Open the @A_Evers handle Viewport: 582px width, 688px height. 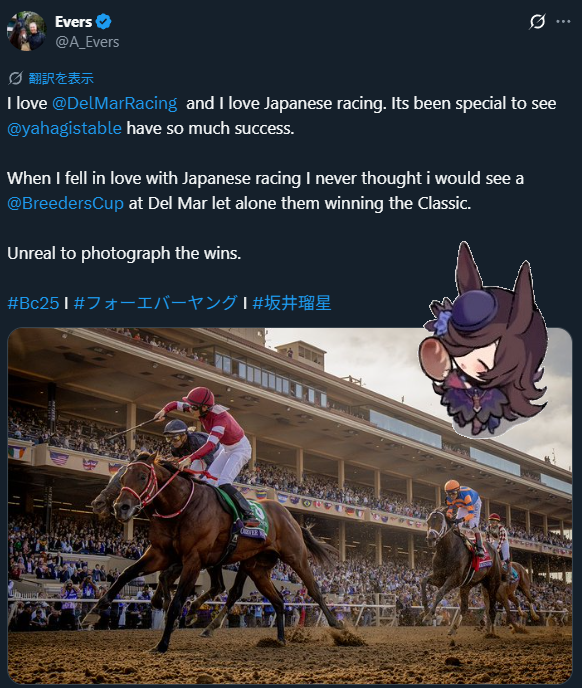coord(87,42)
